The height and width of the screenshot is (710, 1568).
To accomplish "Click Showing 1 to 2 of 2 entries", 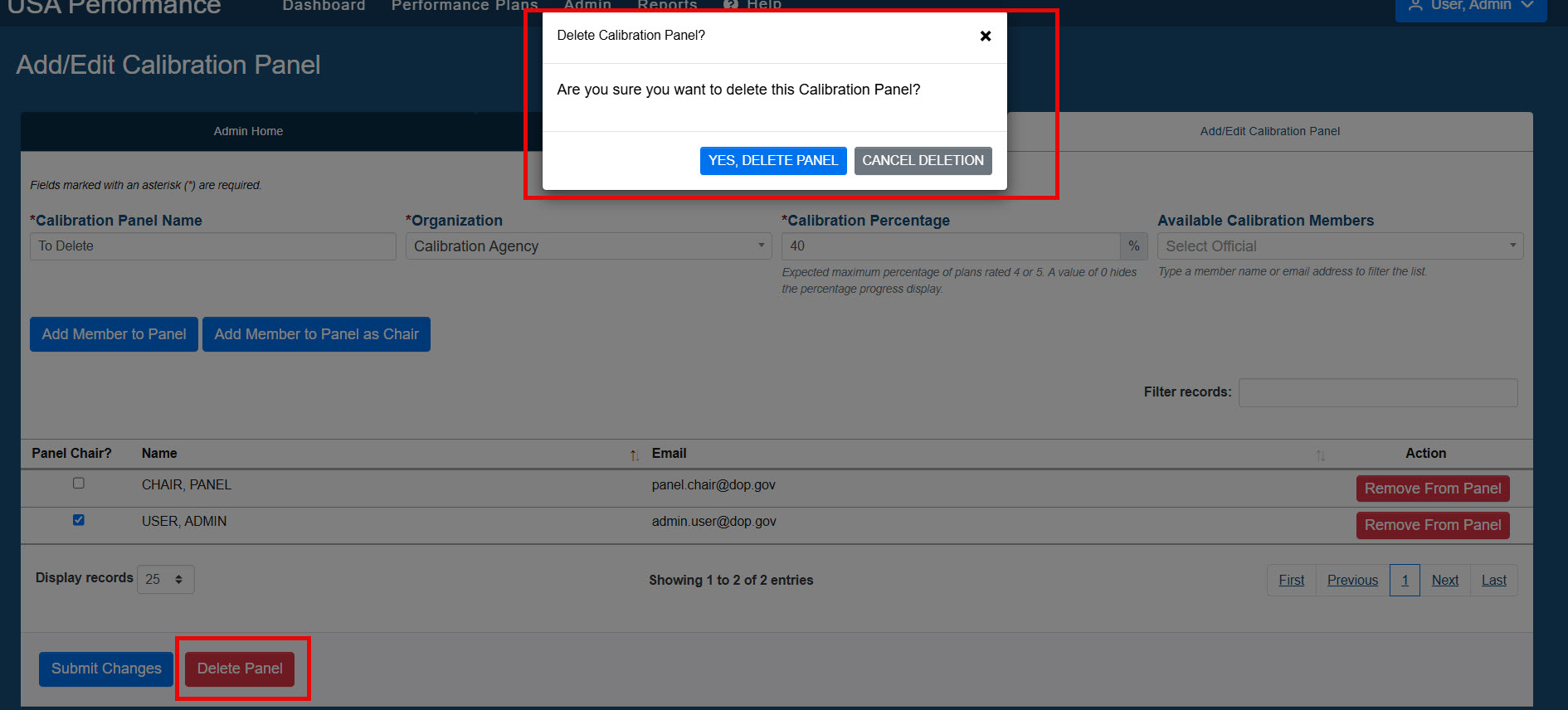I will click(x=731, y=580).
